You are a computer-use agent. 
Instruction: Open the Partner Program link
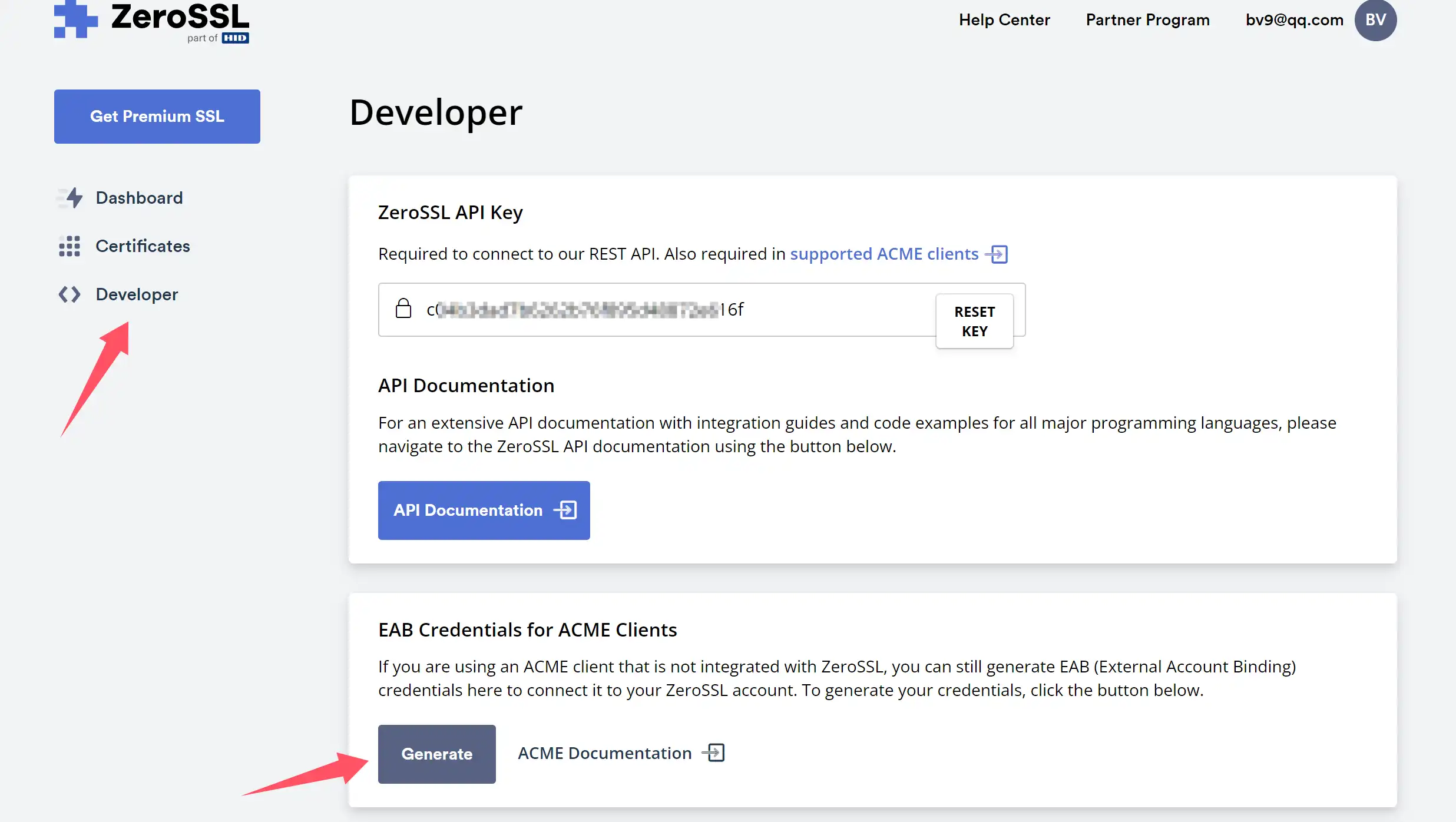pyautogui.click(x=1147, y=20)
